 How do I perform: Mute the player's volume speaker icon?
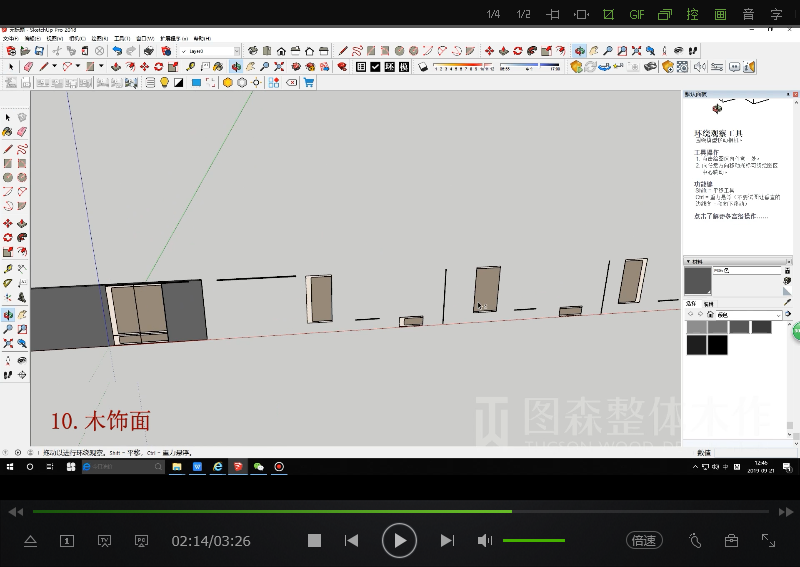(x=484, y=540)
